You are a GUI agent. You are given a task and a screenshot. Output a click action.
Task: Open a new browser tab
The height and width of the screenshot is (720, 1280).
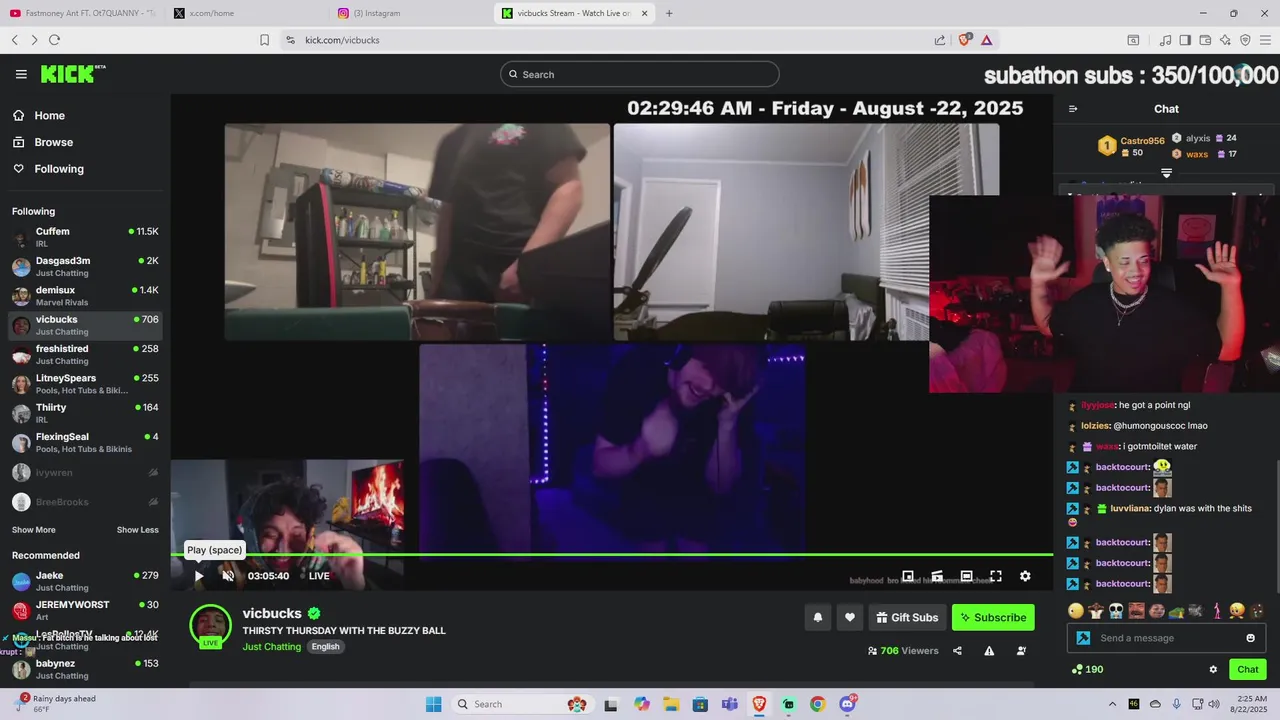pos(669,13)
